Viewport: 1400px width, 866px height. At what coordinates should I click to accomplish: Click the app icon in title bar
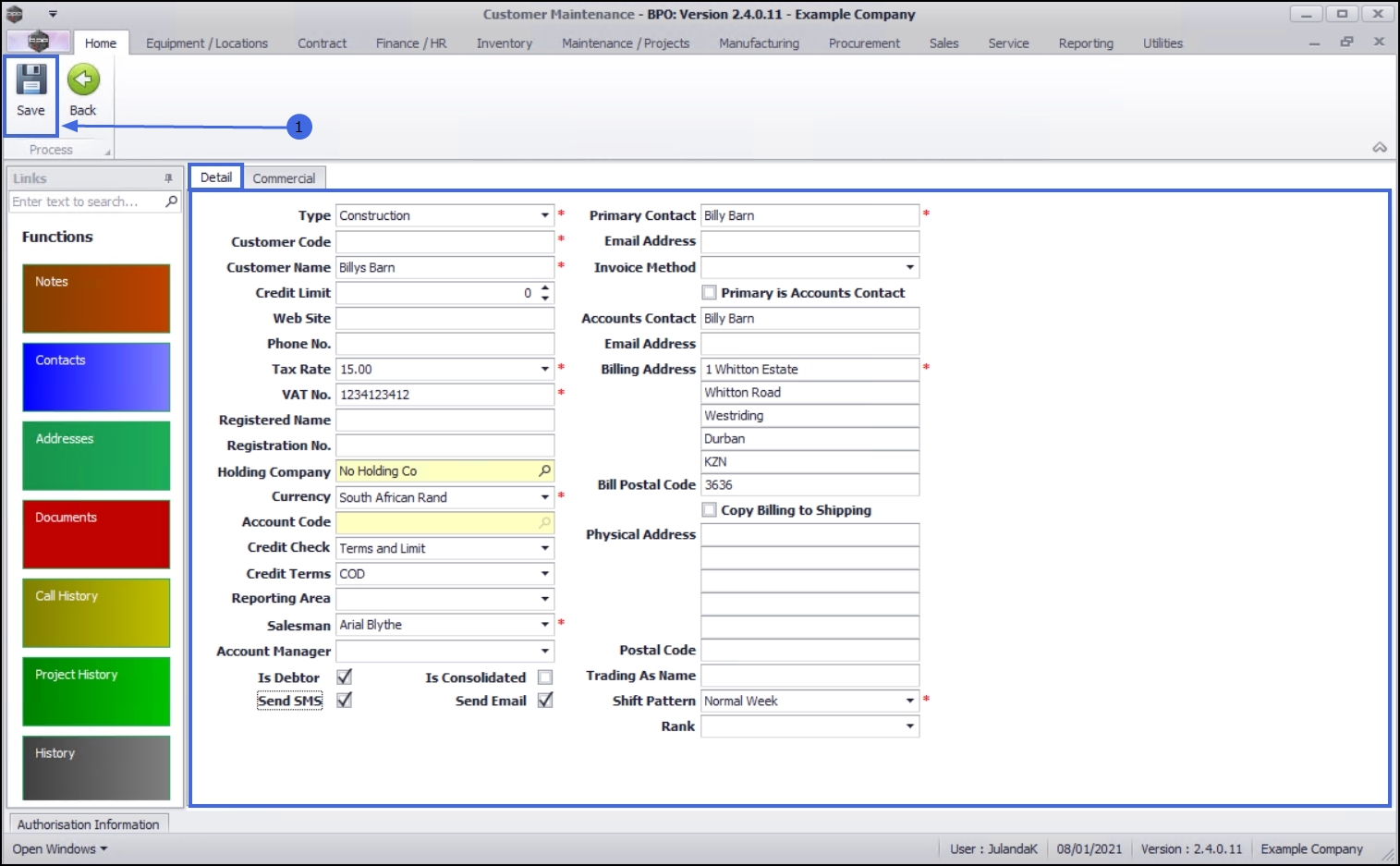point(15,14)
